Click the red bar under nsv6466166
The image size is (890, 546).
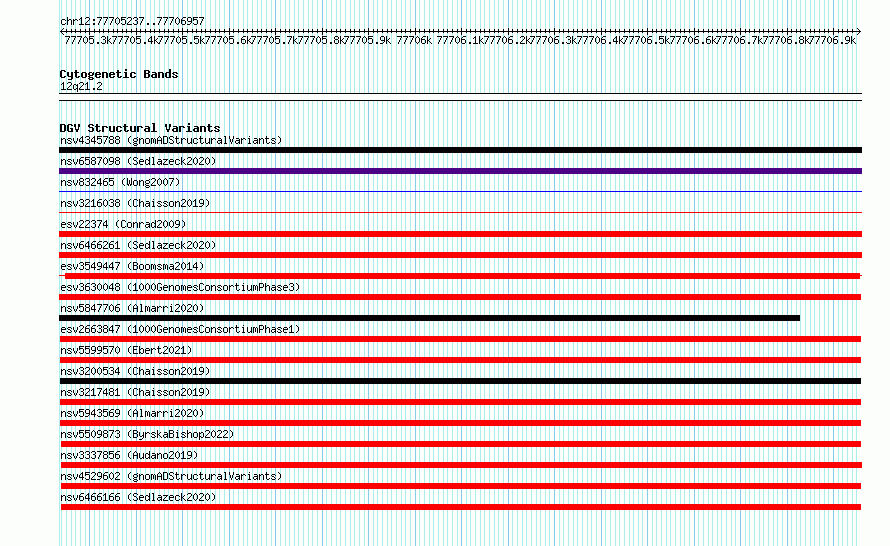tap(460, 507)
